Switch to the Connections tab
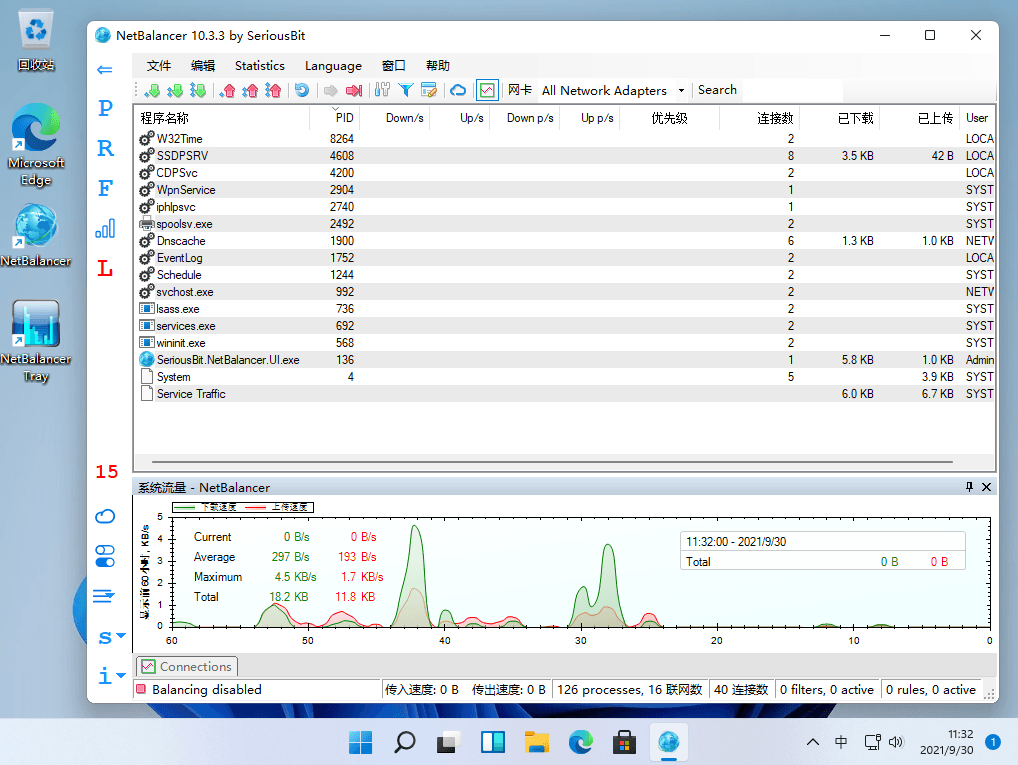The width and height of the screenshot is (1018, 765). 187,666
